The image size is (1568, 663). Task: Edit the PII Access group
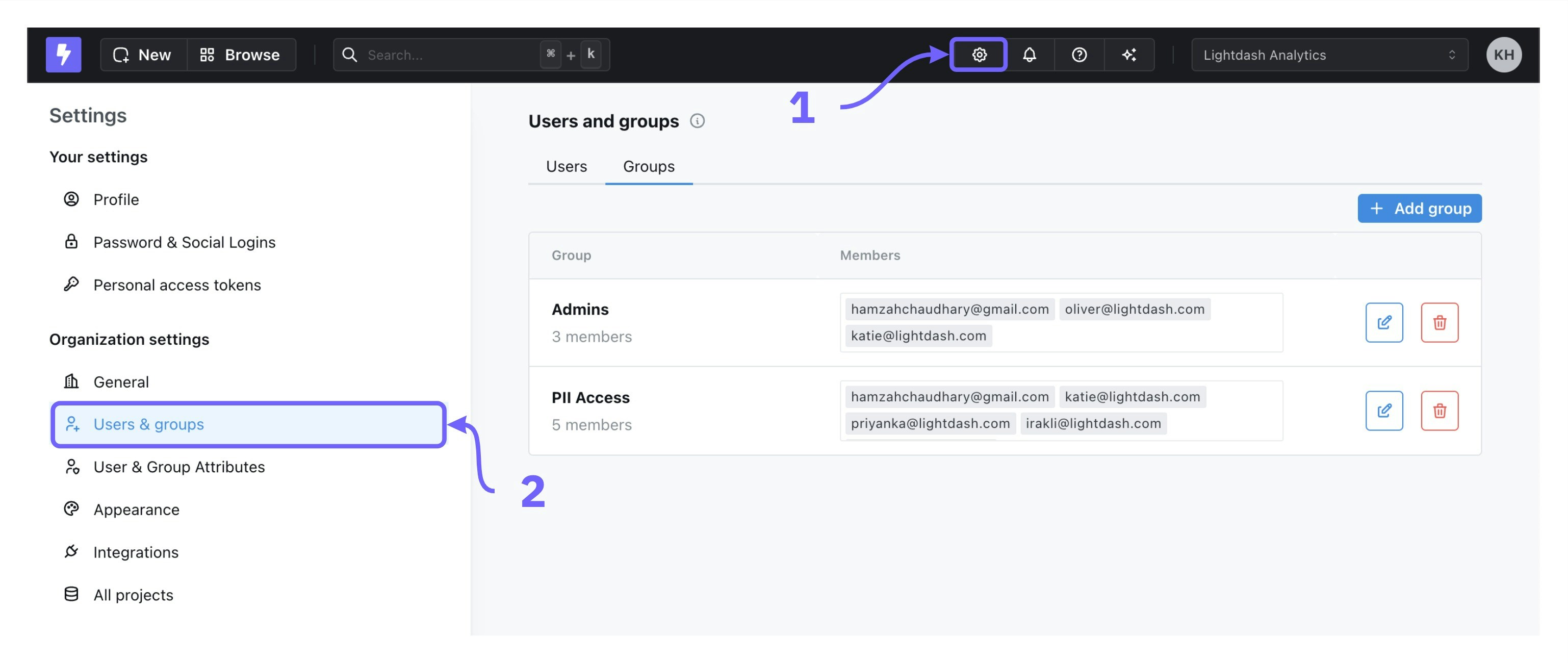pyautogui.click(x=1383, y=411)
